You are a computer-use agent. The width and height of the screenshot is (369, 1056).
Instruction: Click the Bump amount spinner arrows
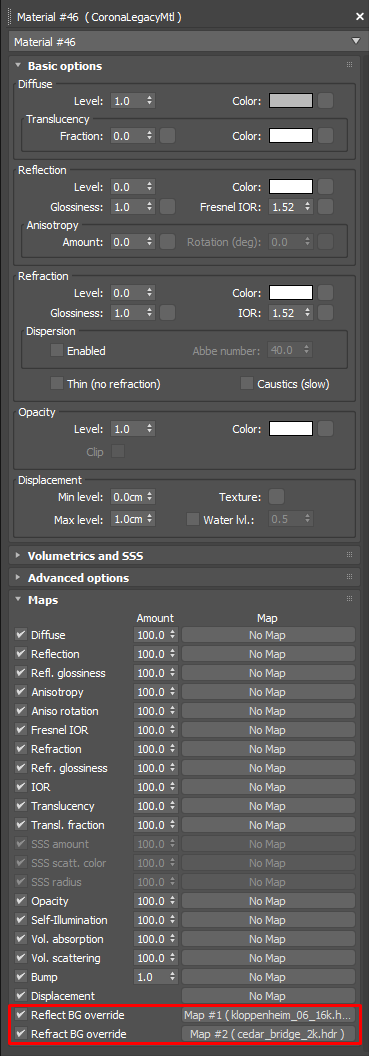tap(173, 977)
